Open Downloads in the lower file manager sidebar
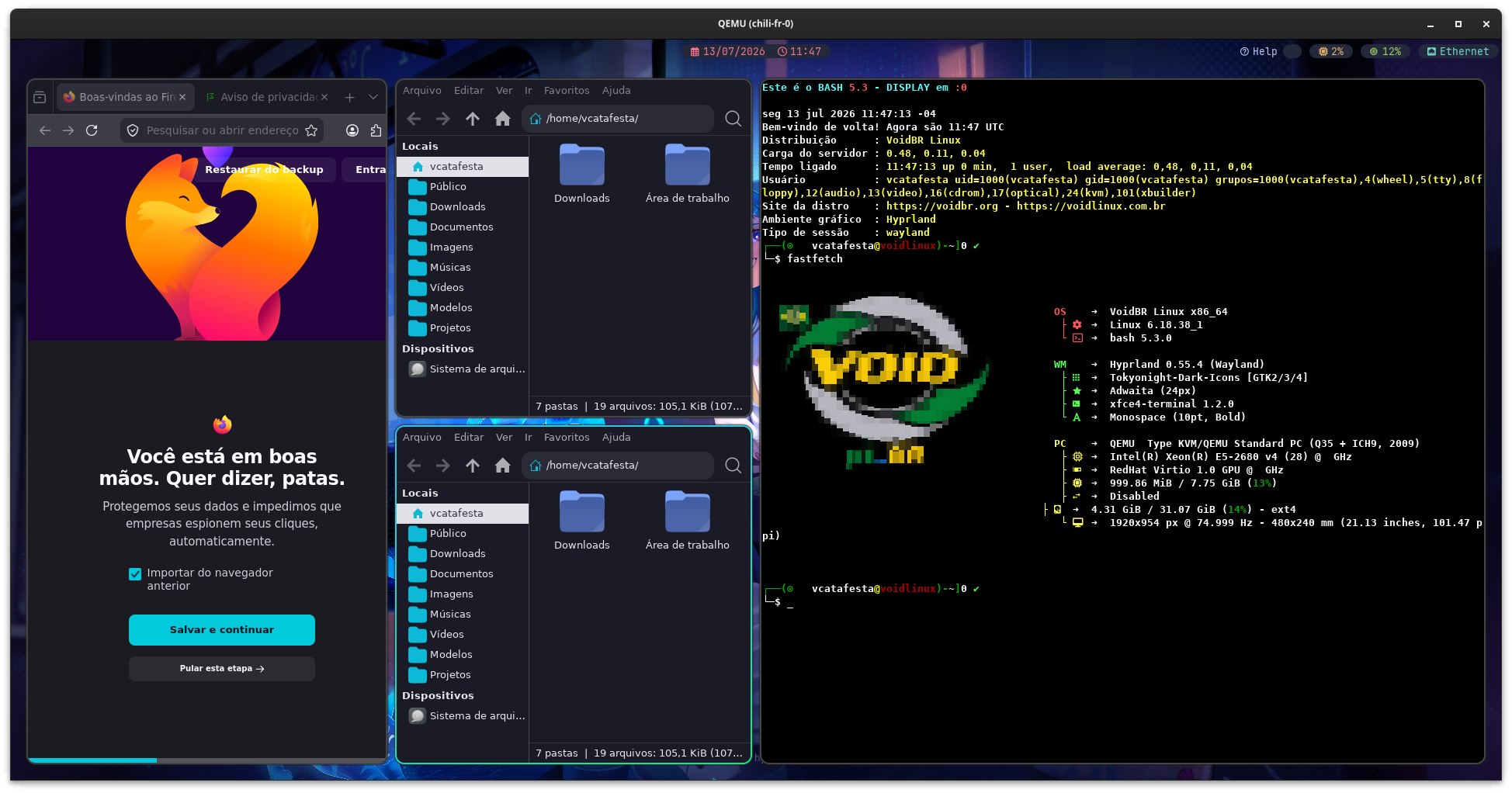 pos(463,554)
